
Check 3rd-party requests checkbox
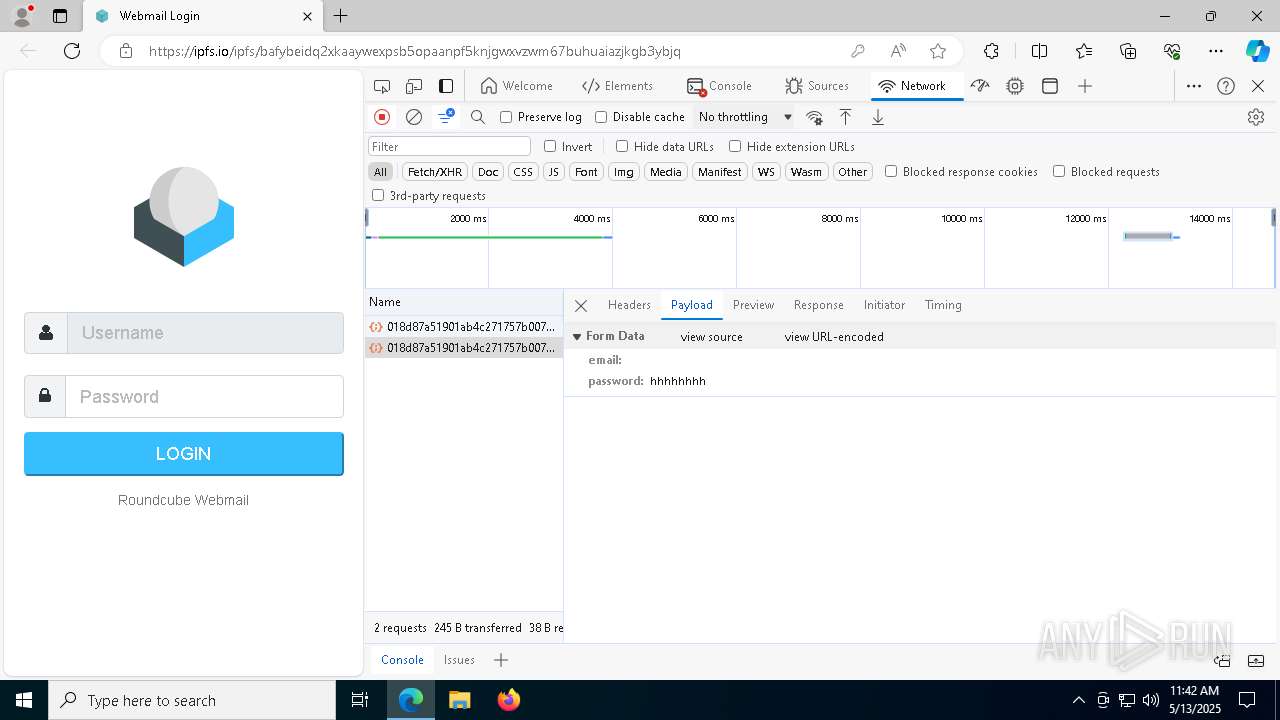pyautogui.click(x=378, y=195)
